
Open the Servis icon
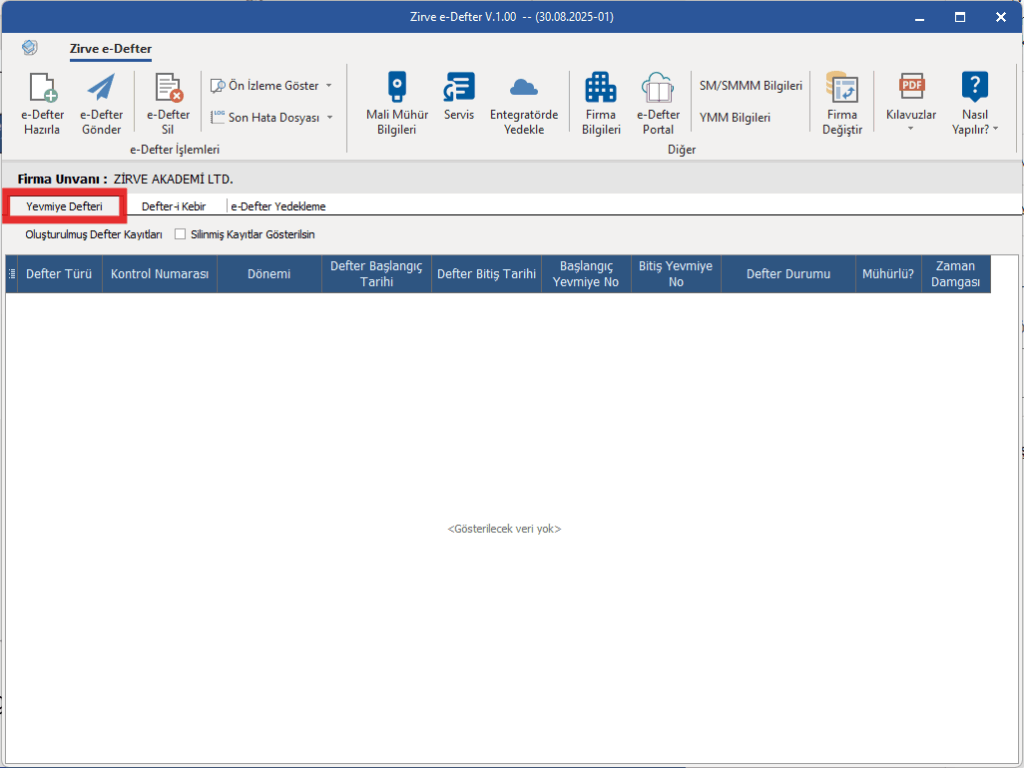(x=458, y=96)
